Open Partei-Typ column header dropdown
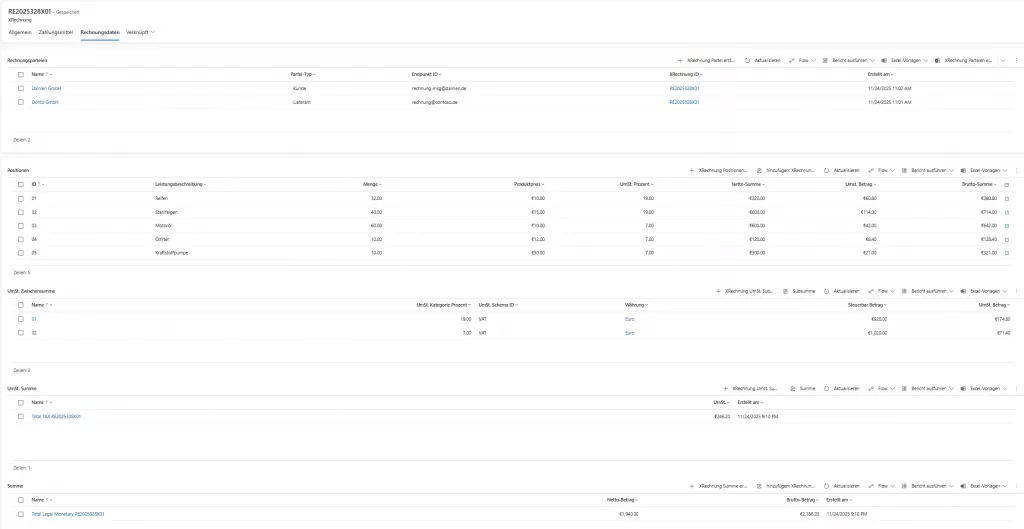 (303, 74)
